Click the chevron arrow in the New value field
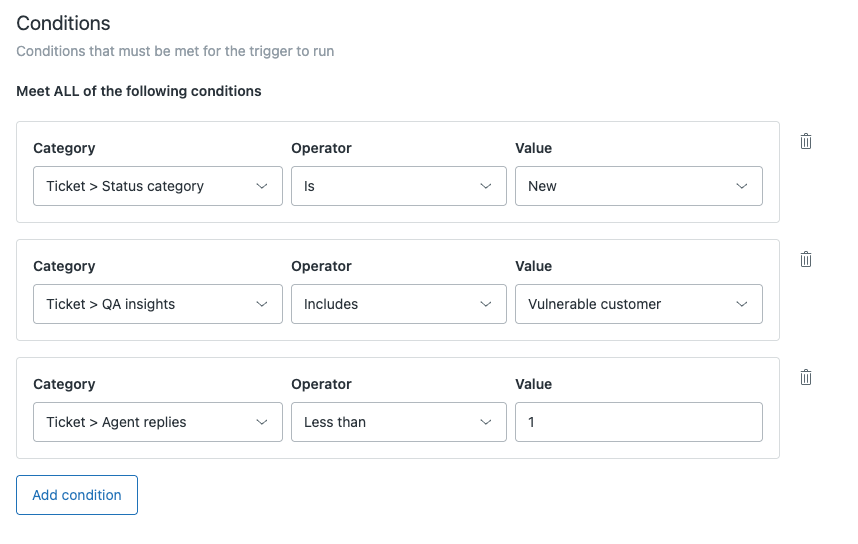Viewport: 858px width, 544px height. [x=741, y=187]
